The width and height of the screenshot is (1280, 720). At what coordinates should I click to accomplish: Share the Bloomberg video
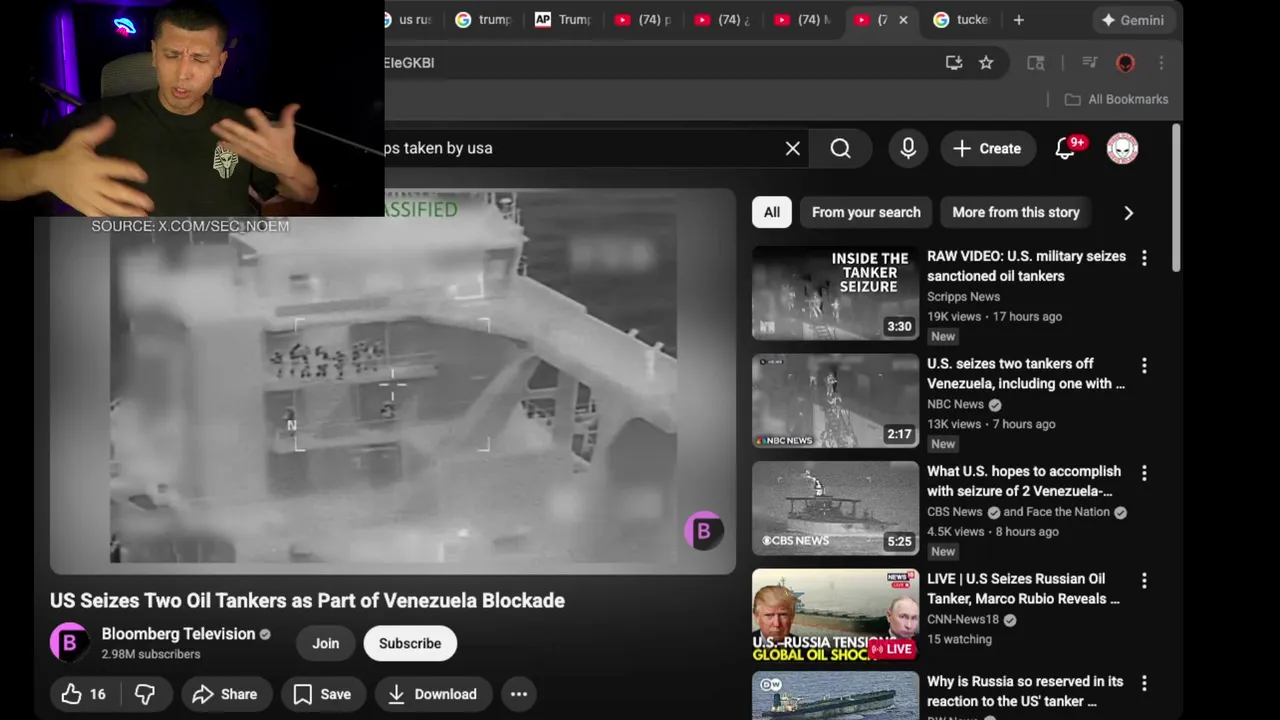(x=224, y=694)
